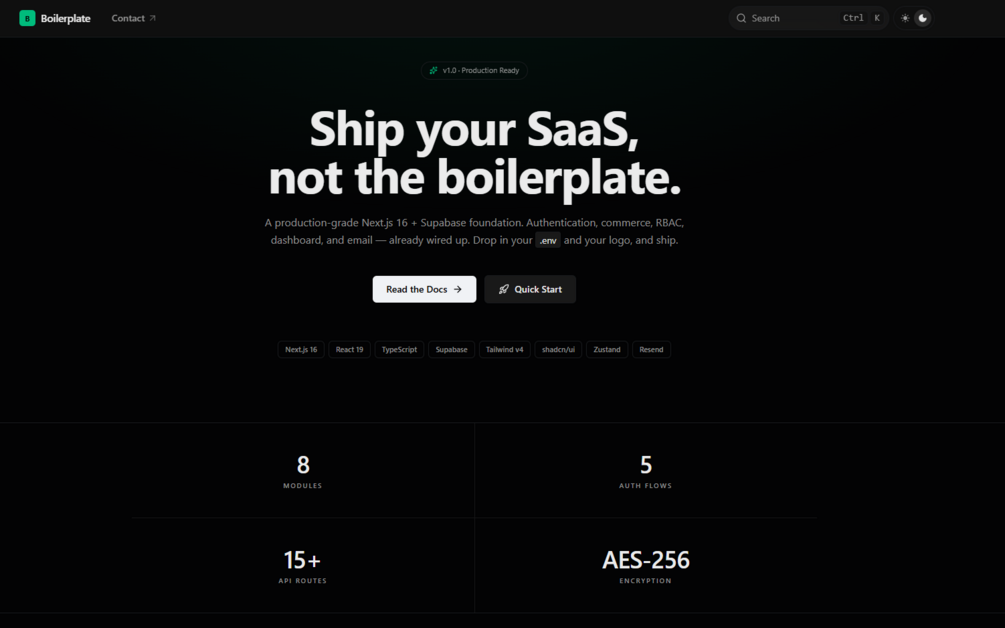Click the Resend tag
1005x628 pixels.
(651, 349)
